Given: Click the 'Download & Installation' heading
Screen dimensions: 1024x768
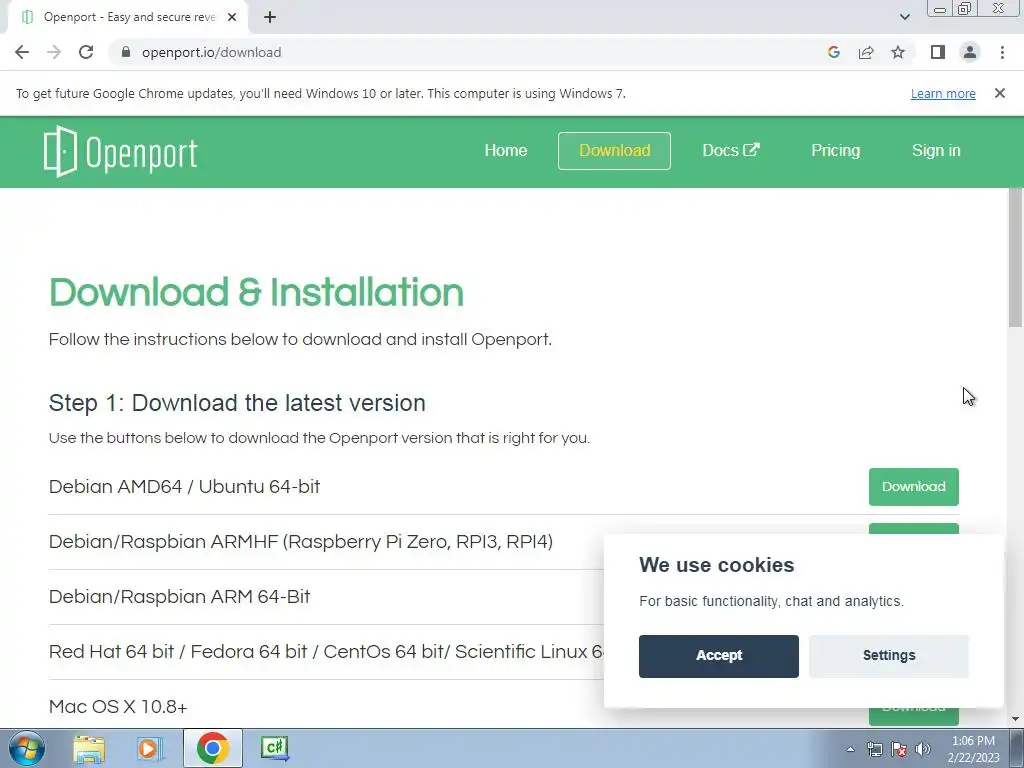Looking at the screenshot, I should pos(256,292).
